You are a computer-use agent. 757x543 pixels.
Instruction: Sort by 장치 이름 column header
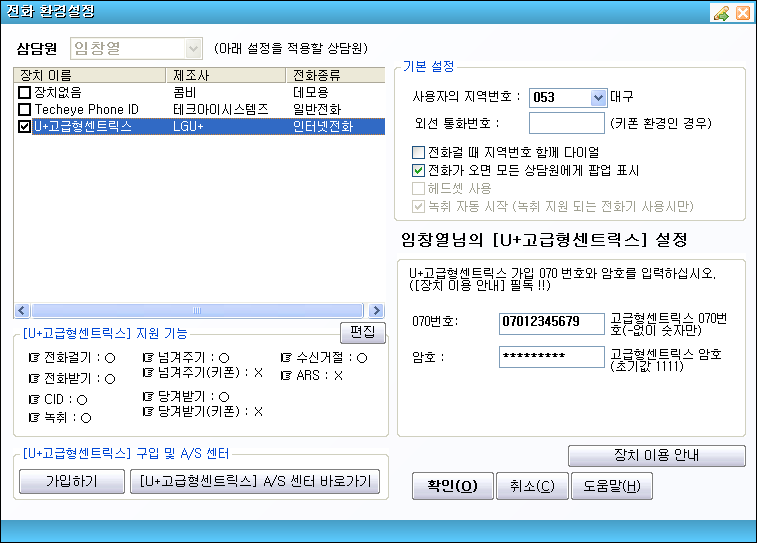[90, 75]
